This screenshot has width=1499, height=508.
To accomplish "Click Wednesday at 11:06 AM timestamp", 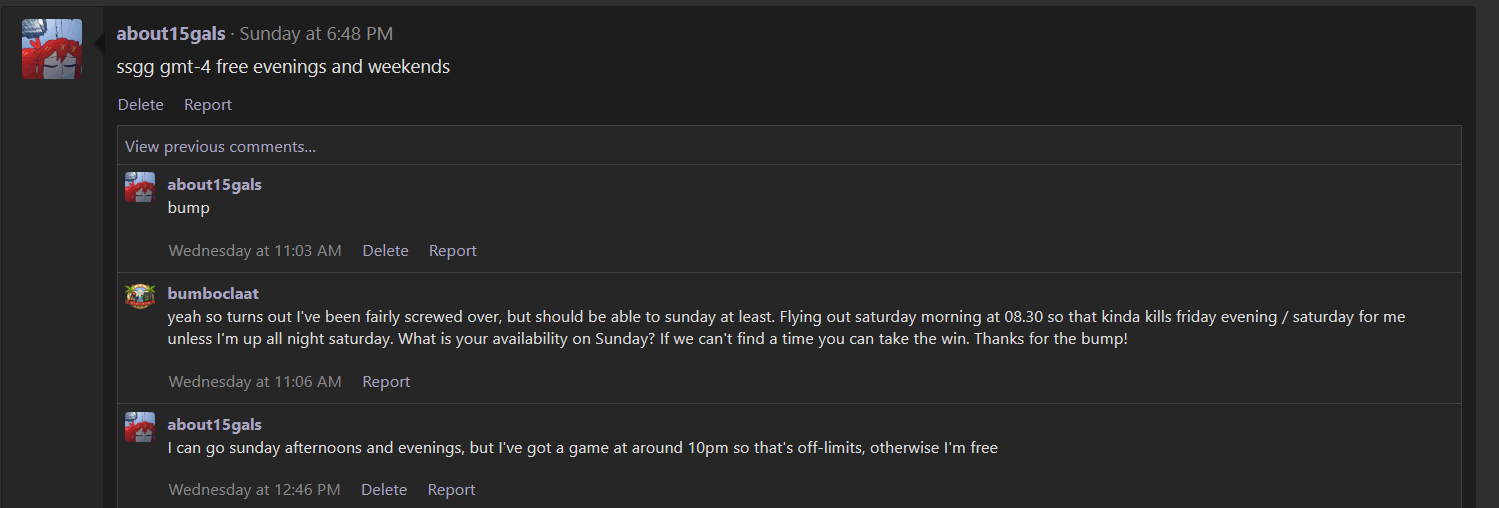I will tap(255, 382).
